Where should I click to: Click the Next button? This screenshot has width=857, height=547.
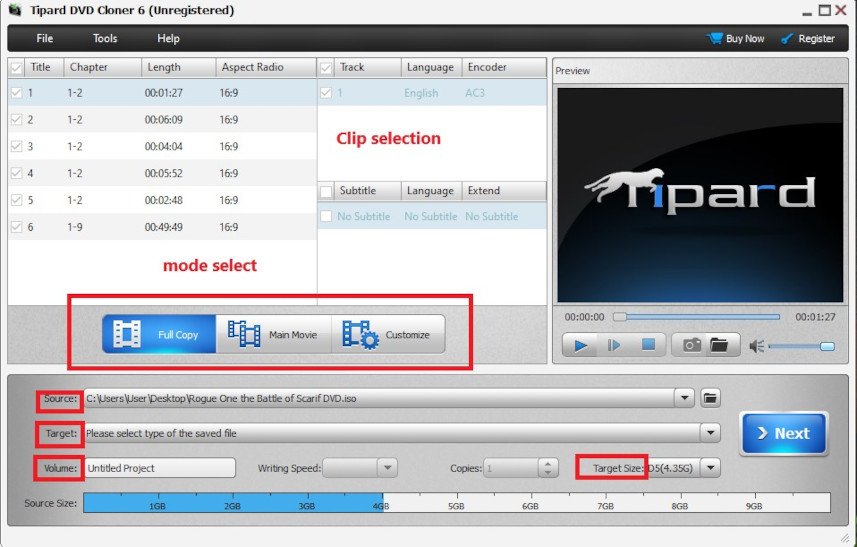tap(784, 433)
